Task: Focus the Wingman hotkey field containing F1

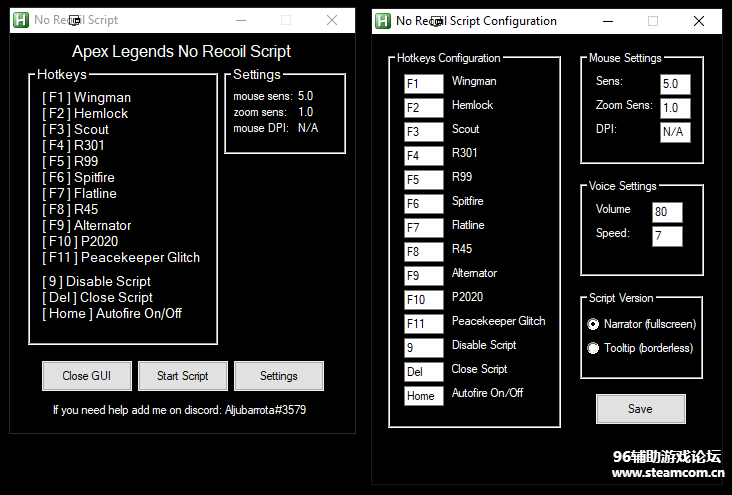Action: [x=424, y=84]
